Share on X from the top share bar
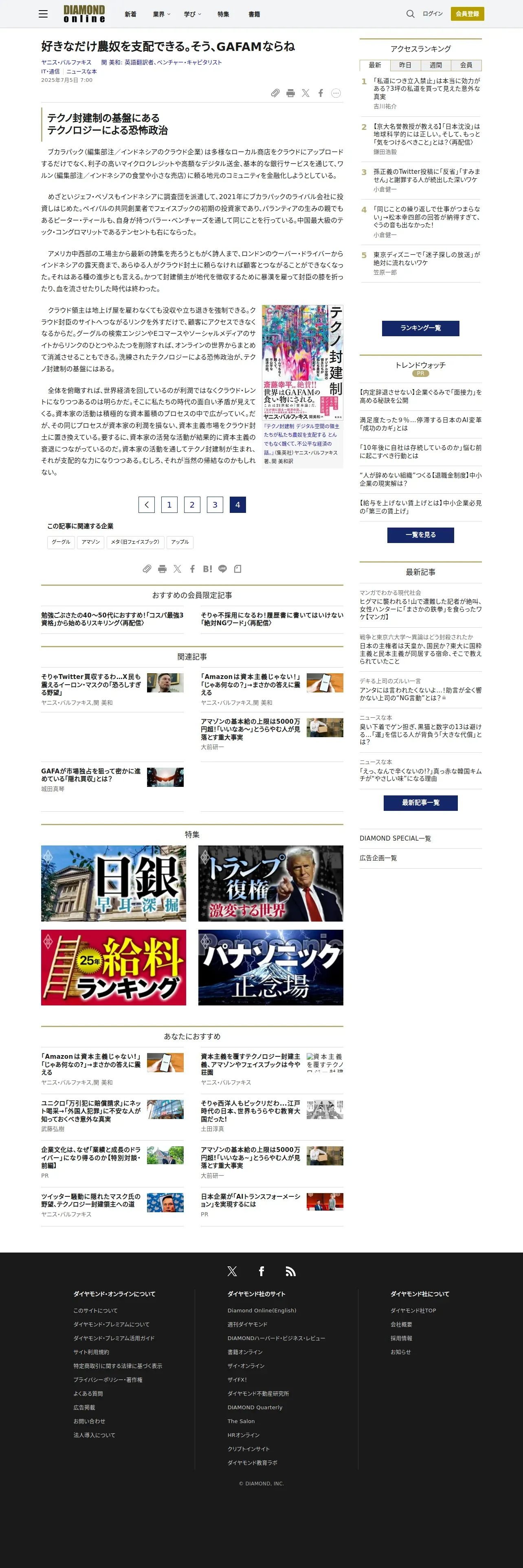 (x=305, y=93)
